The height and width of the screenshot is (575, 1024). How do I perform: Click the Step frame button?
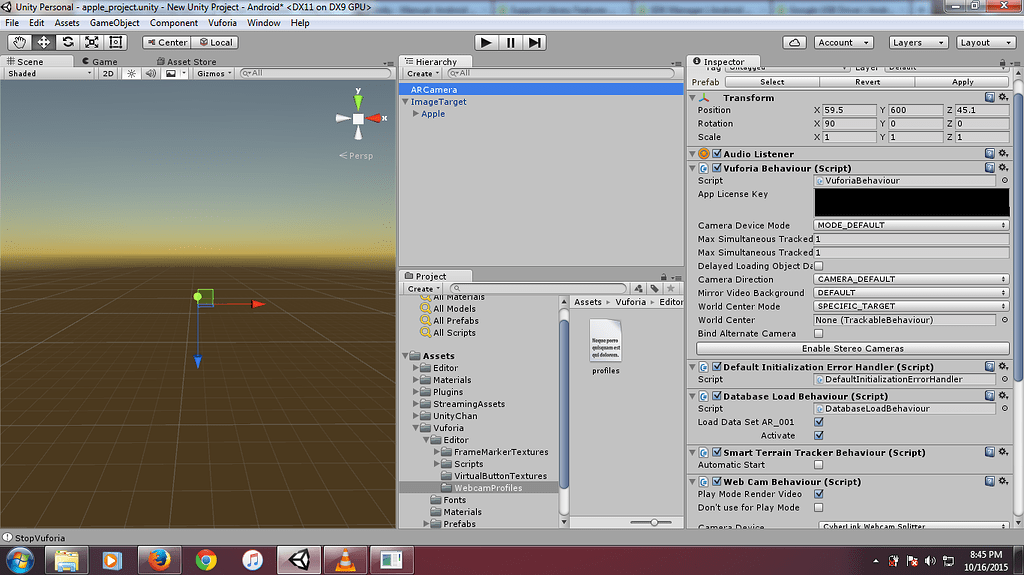click(535, 42)
